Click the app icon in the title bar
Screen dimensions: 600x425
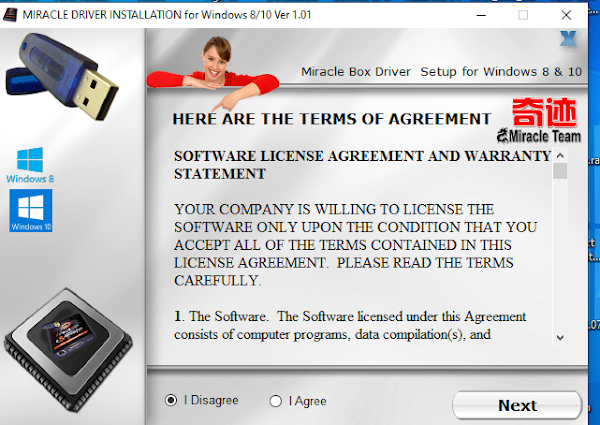click(10, 15)
